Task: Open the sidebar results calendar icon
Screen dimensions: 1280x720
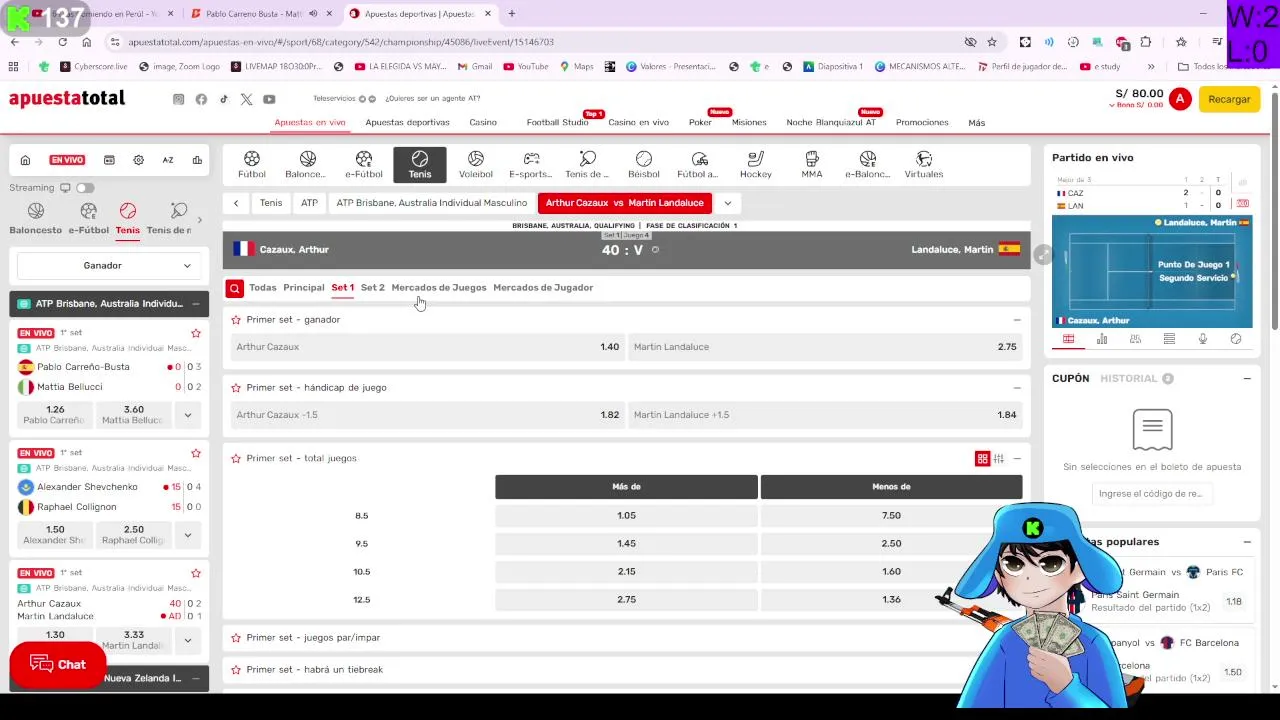Action: click(x=109, y=160)
